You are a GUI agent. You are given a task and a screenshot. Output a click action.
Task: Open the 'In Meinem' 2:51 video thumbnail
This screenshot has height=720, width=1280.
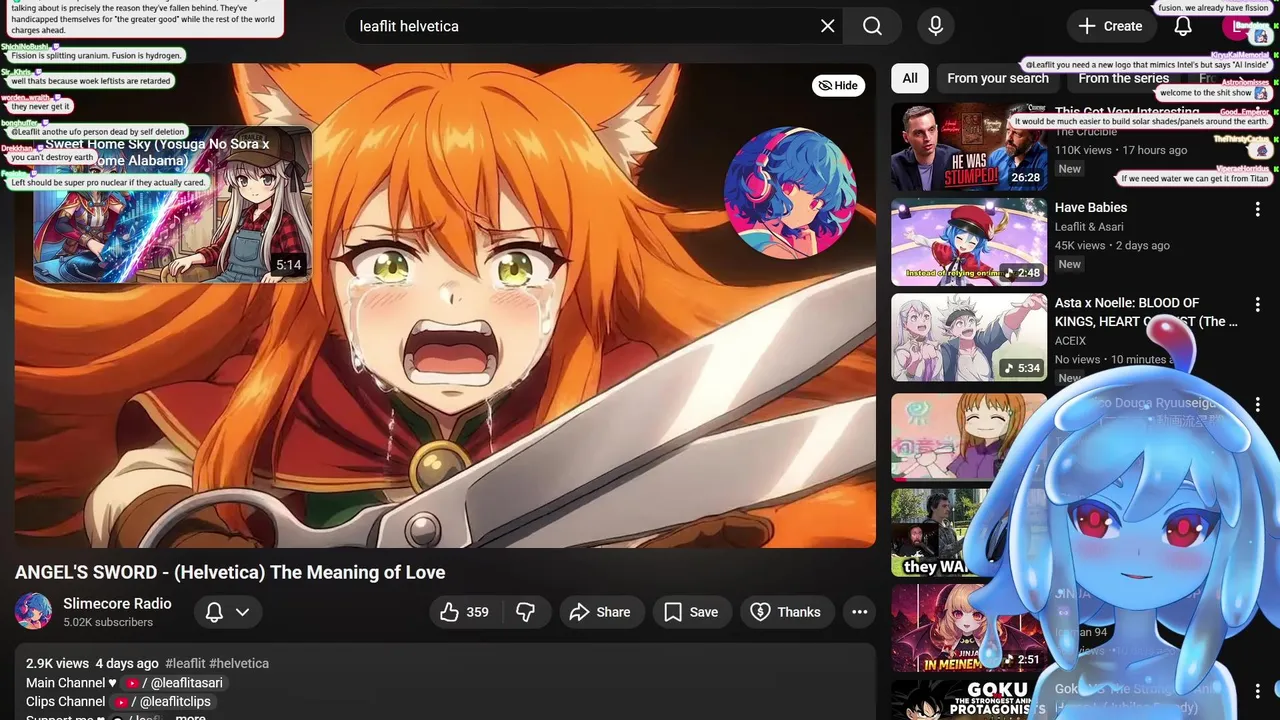tap(969, 628)
